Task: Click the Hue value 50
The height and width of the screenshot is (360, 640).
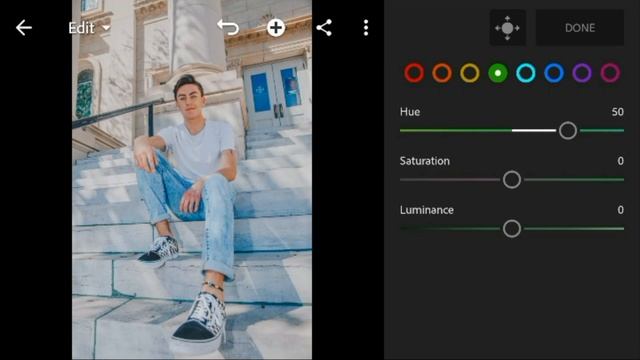Action: click(618, 112)
